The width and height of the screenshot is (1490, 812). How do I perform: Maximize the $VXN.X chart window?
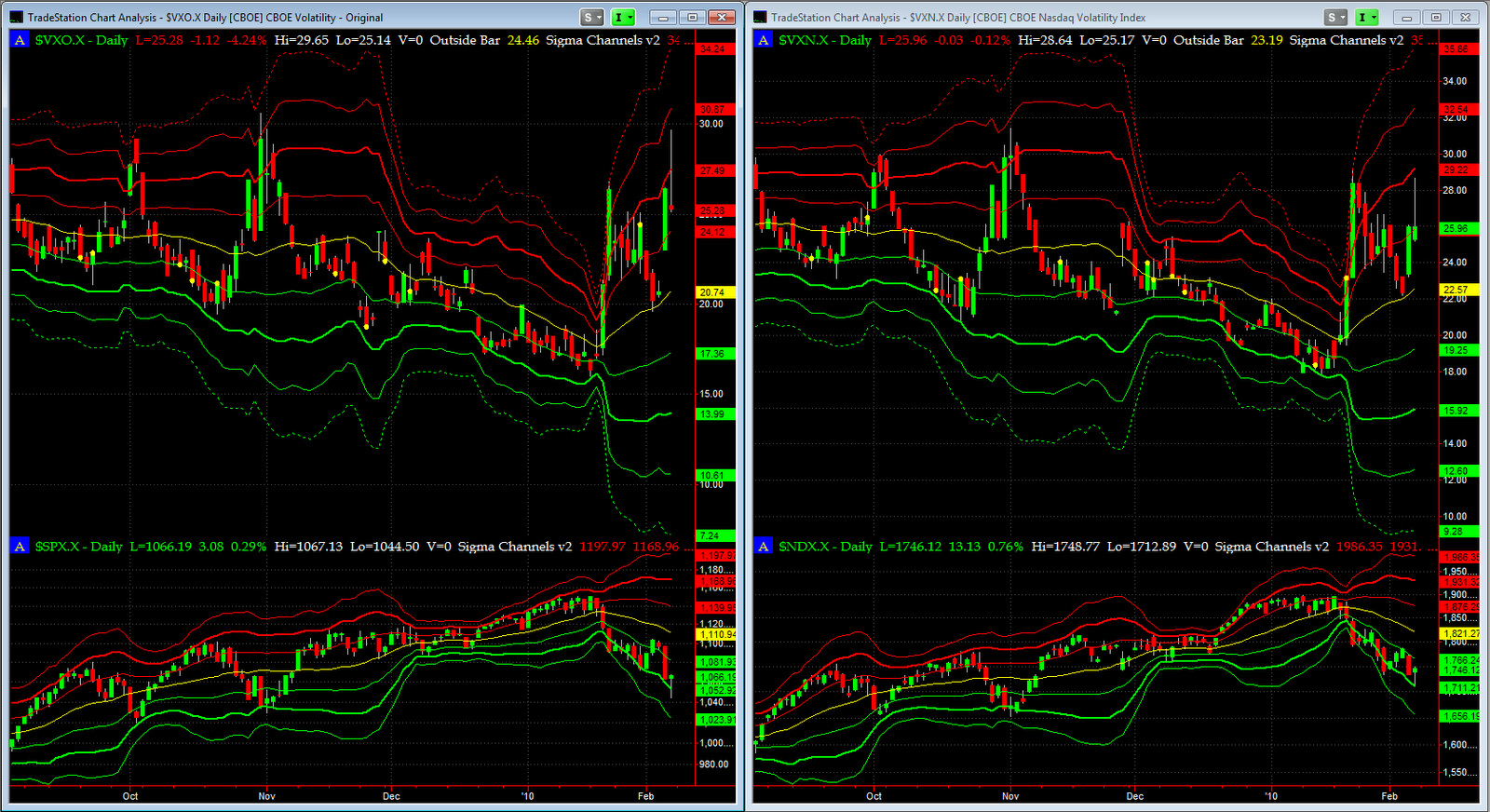click(x=1437, y=17)
